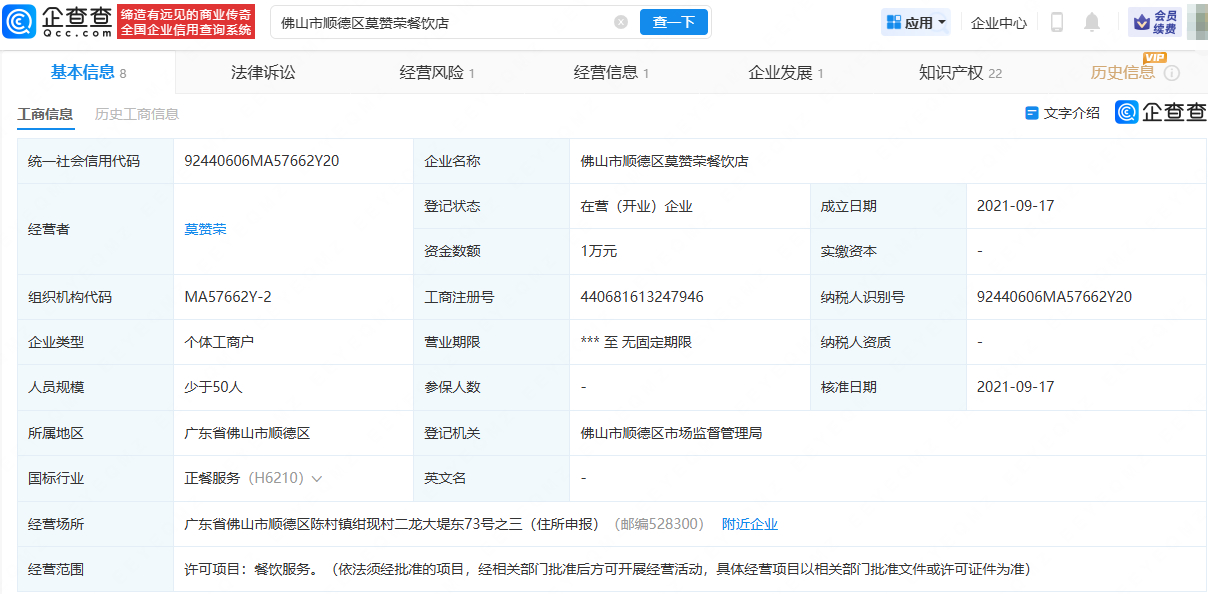Click the 会员续费 membership badge
Screen dimensions: 1208x594
coord(1155,22)
